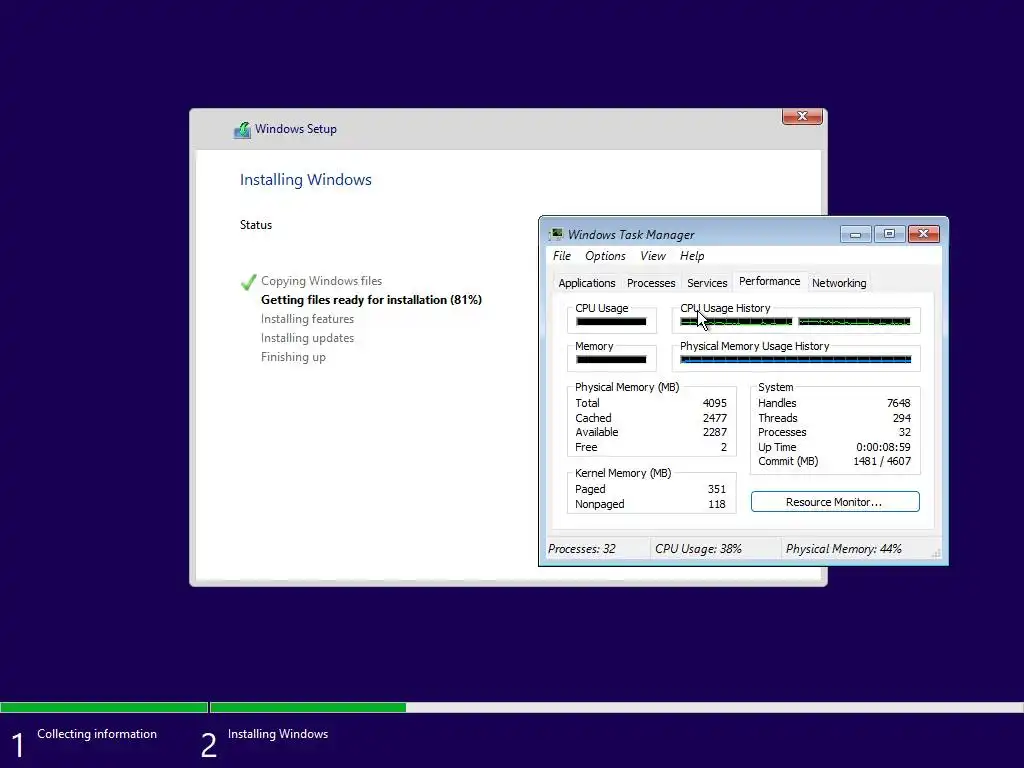Click the Kernel Memory (MB) group label
Image resolution: width=1024 pixels, height=768 pixels.
click(x=623, y=473)
